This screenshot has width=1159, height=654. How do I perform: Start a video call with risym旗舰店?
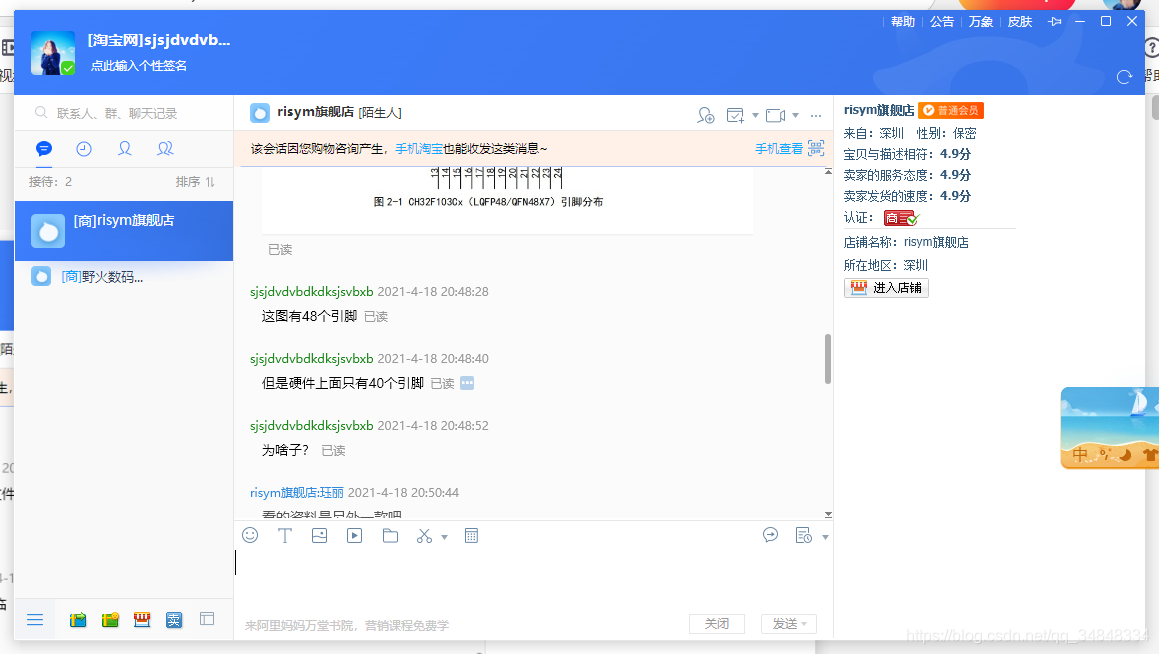pos(775,115)
